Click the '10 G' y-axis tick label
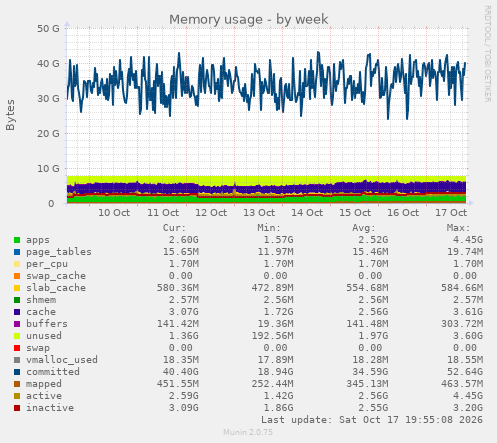Viewport: 497px width, 443px height. [x=48, y=169]
